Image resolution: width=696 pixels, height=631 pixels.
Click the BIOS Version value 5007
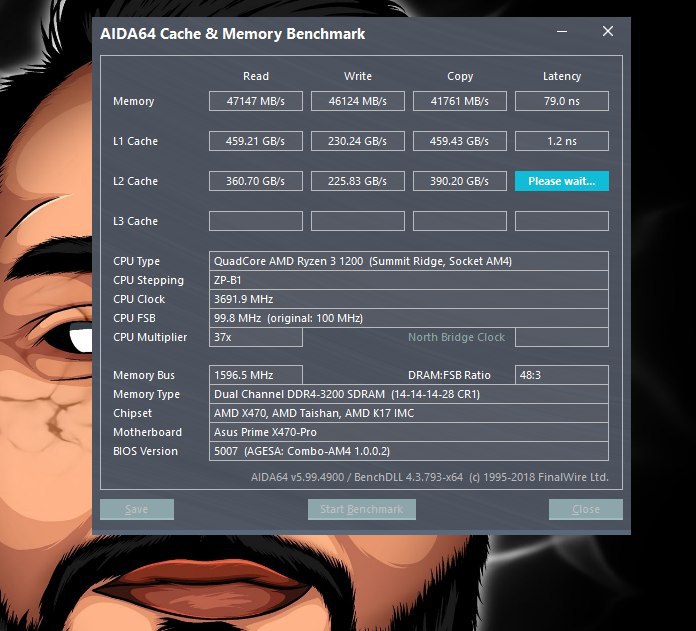point(409,451)
